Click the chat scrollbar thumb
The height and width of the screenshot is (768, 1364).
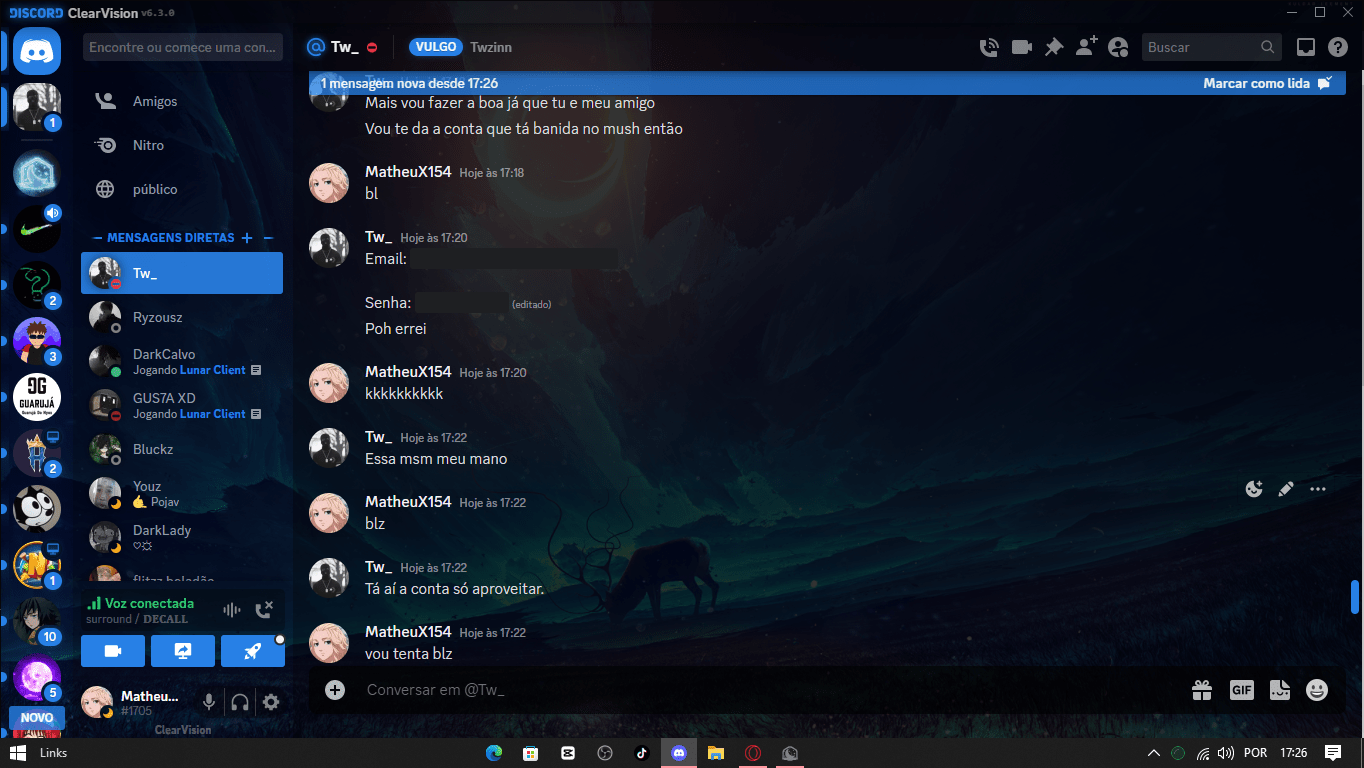click(x=1355, y=596)
